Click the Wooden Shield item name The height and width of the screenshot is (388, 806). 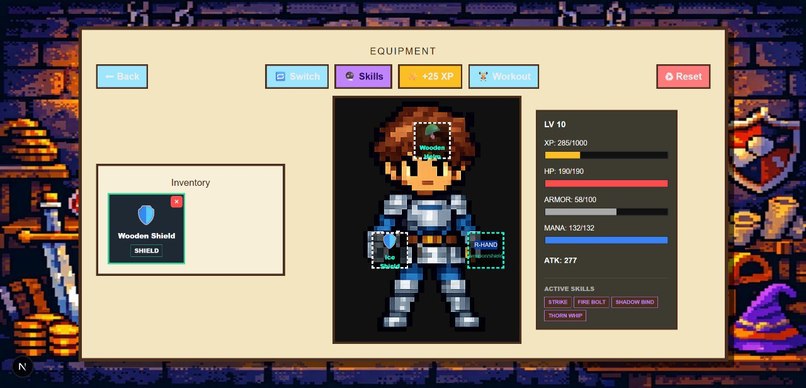146,236
